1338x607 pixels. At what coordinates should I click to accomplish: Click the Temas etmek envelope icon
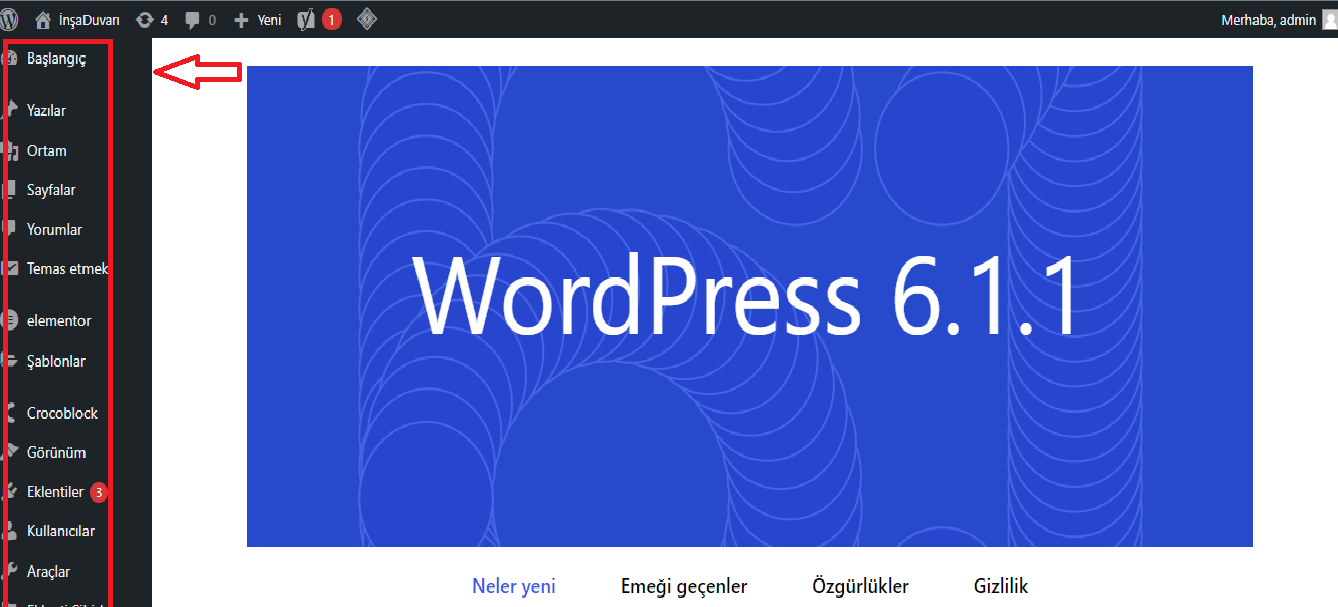coord(11,269)
